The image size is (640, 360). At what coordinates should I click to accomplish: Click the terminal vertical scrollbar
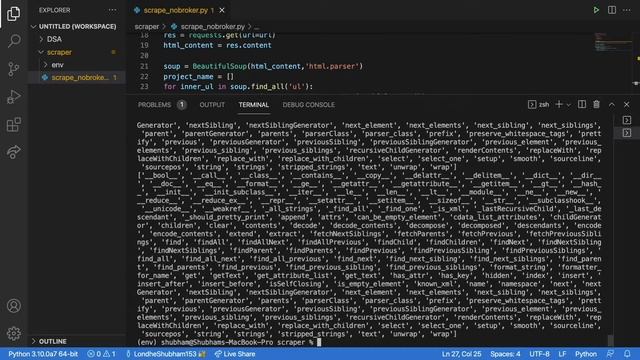(611, 340)
